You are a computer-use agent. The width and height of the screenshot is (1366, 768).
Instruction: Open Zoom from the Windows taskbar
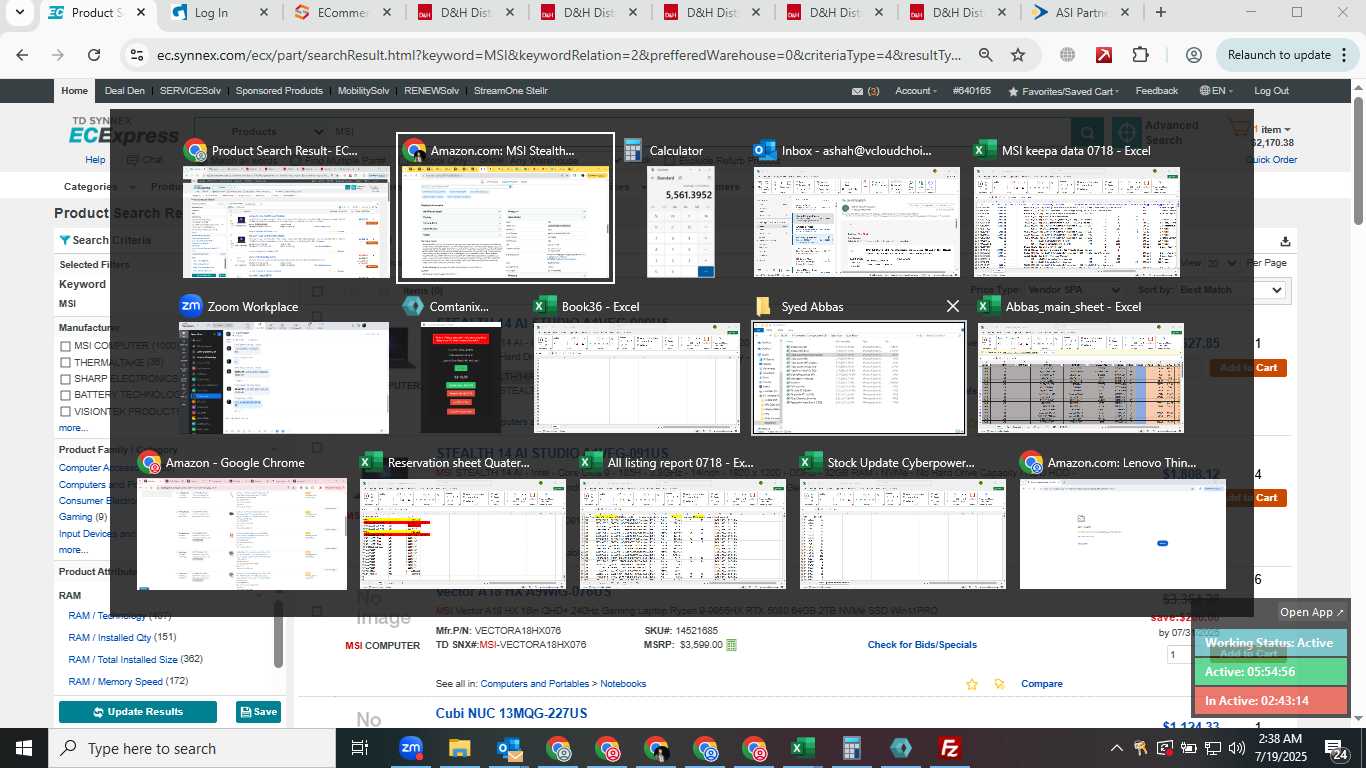[x=411, y=748]
